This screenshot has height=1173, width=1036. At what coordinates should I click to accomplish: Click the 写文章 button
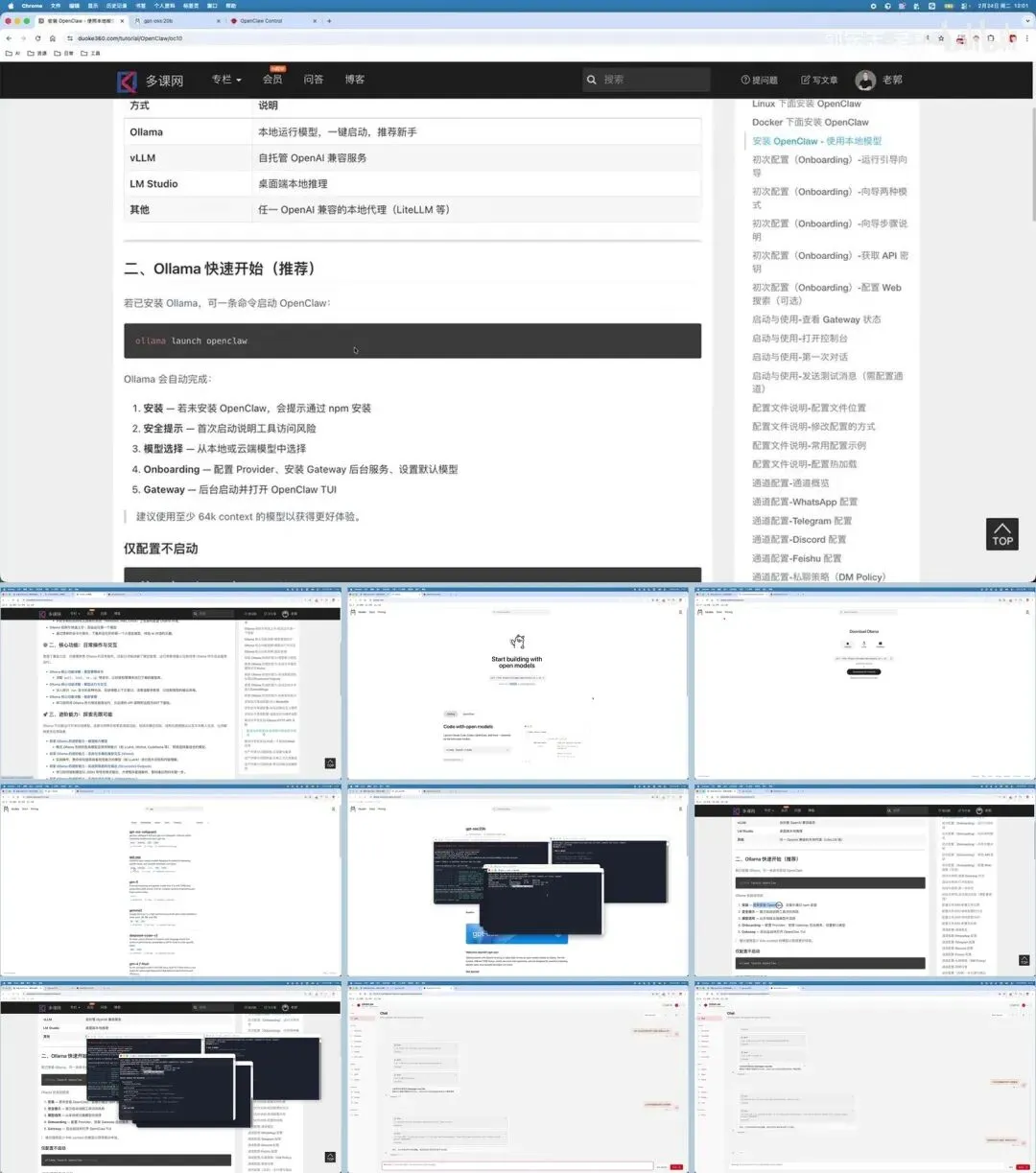[x=818, y=80]
